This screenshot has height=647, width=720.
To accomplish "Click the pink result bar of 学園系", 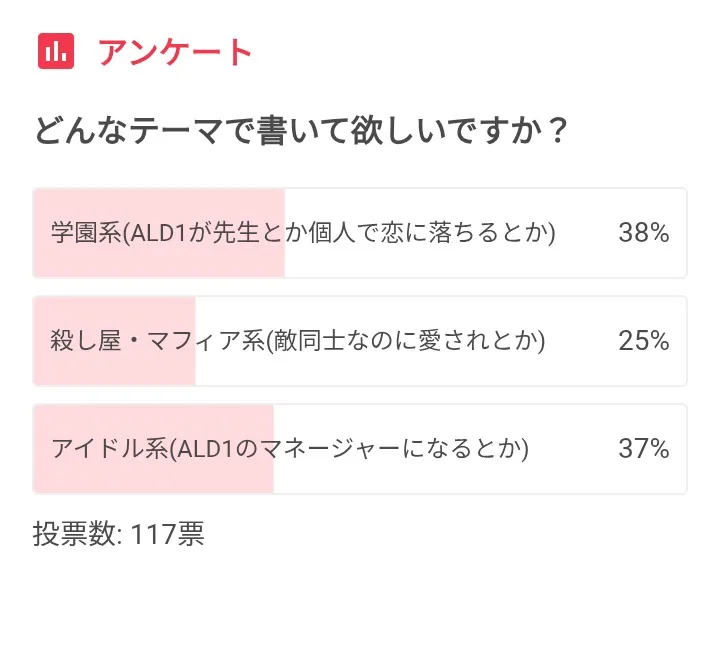I will pos(160,260).
